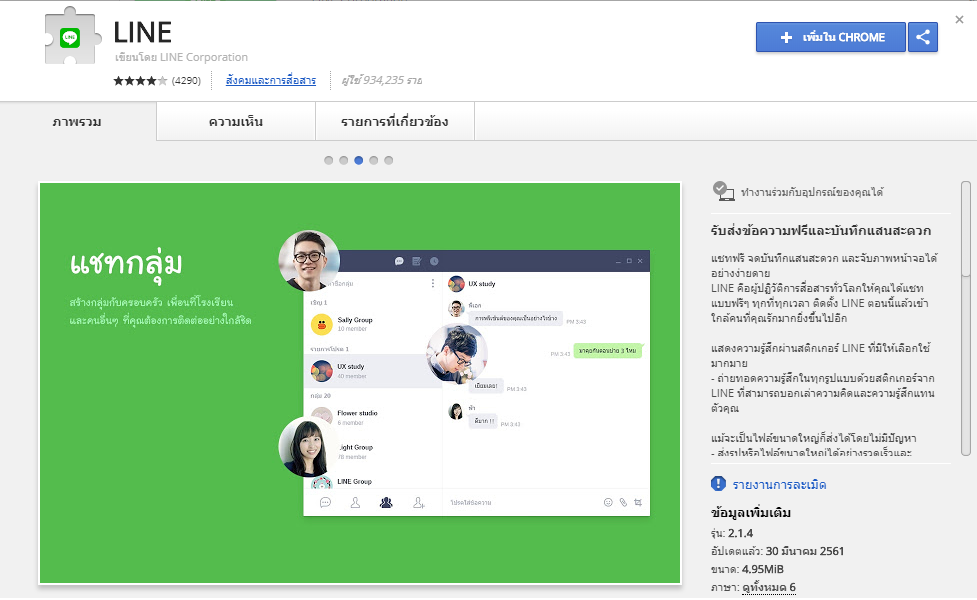Click the Sally Group duck avatar
This screenshot has width=977, height=600.
tap(322, 324)
